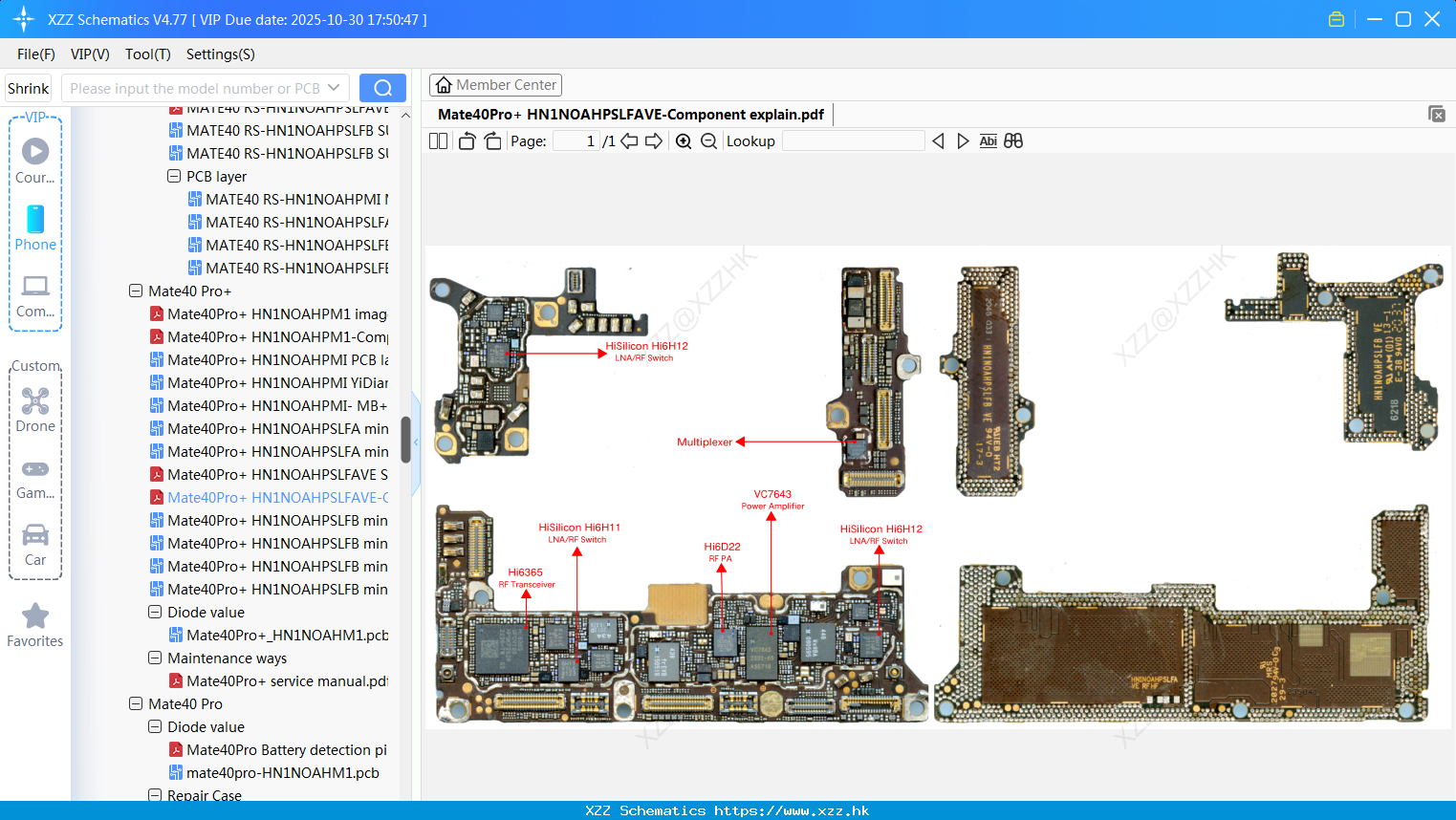Collapse the Repair Case node
Viewport: 1456px width, 820px height.
point(155,795)
